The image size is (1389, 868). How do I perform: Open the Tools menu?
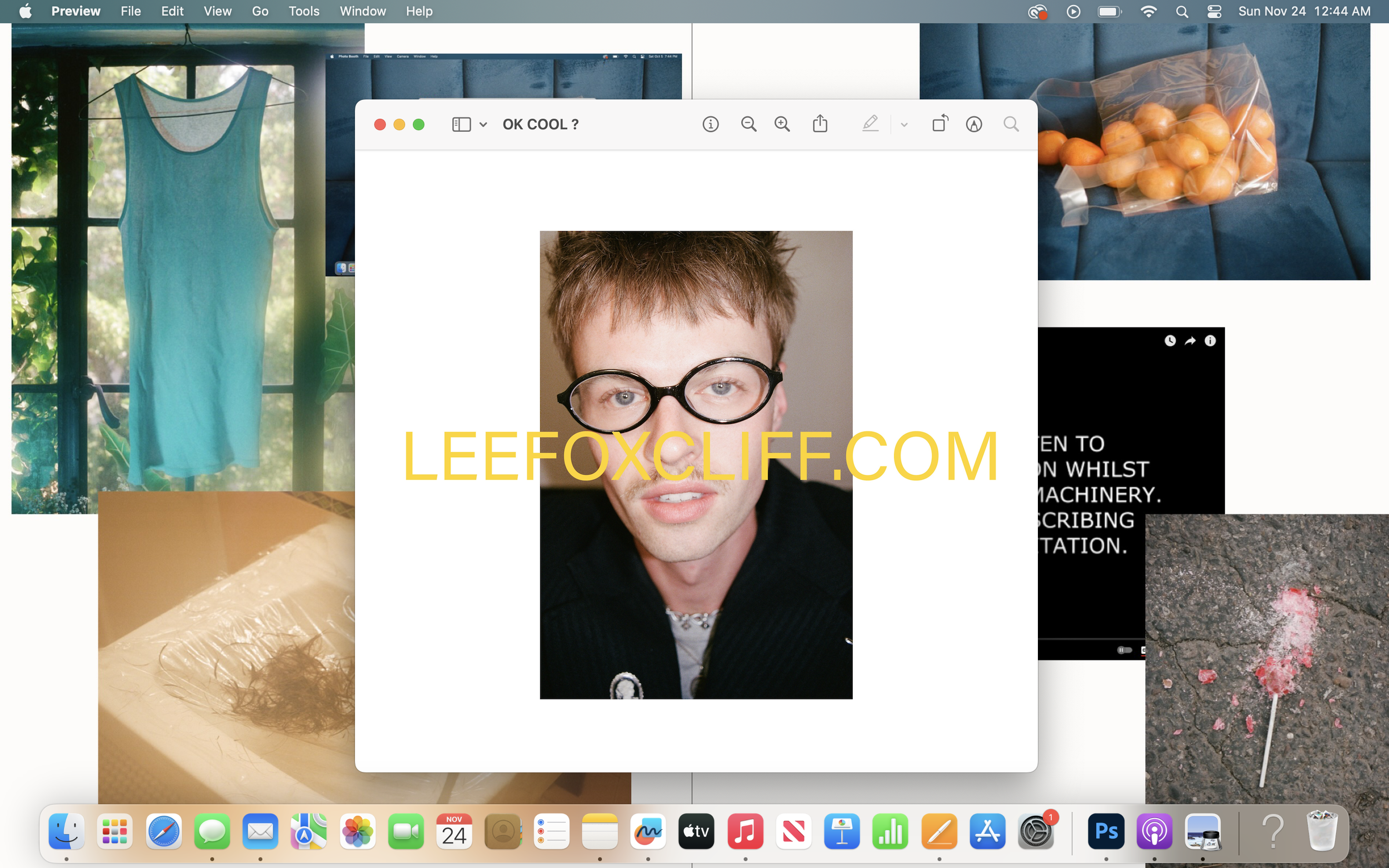click(x=304, y=12)
